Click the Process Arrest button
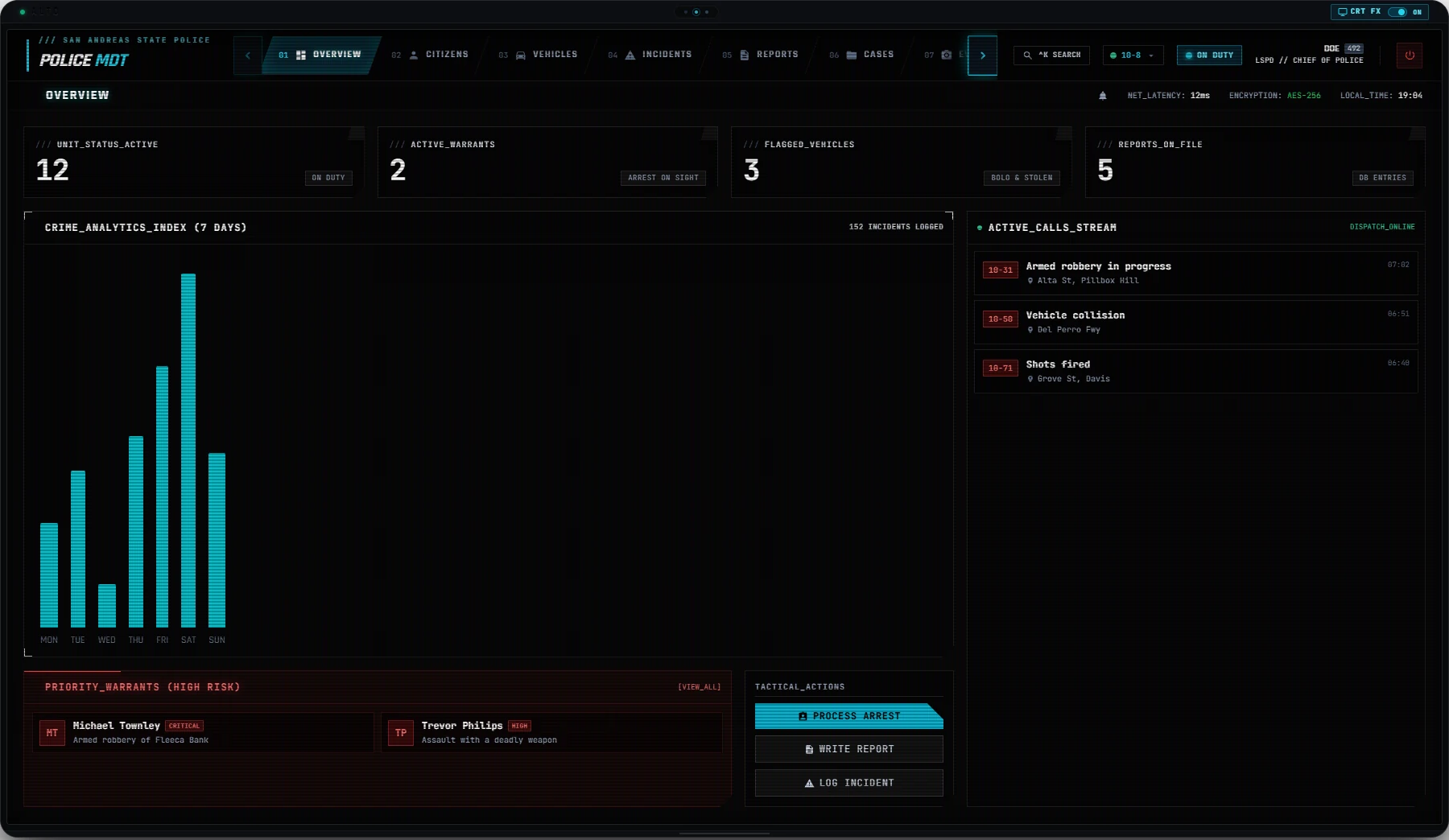The height and width of the screenshot is (840, 1449). (x=849, y=716)
